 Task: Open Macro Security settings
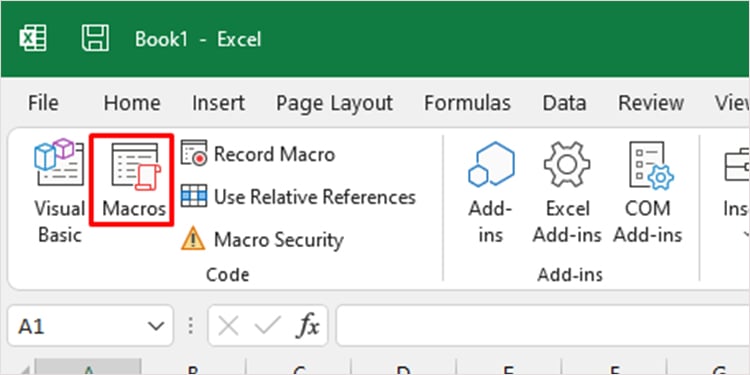click(262, 239)
